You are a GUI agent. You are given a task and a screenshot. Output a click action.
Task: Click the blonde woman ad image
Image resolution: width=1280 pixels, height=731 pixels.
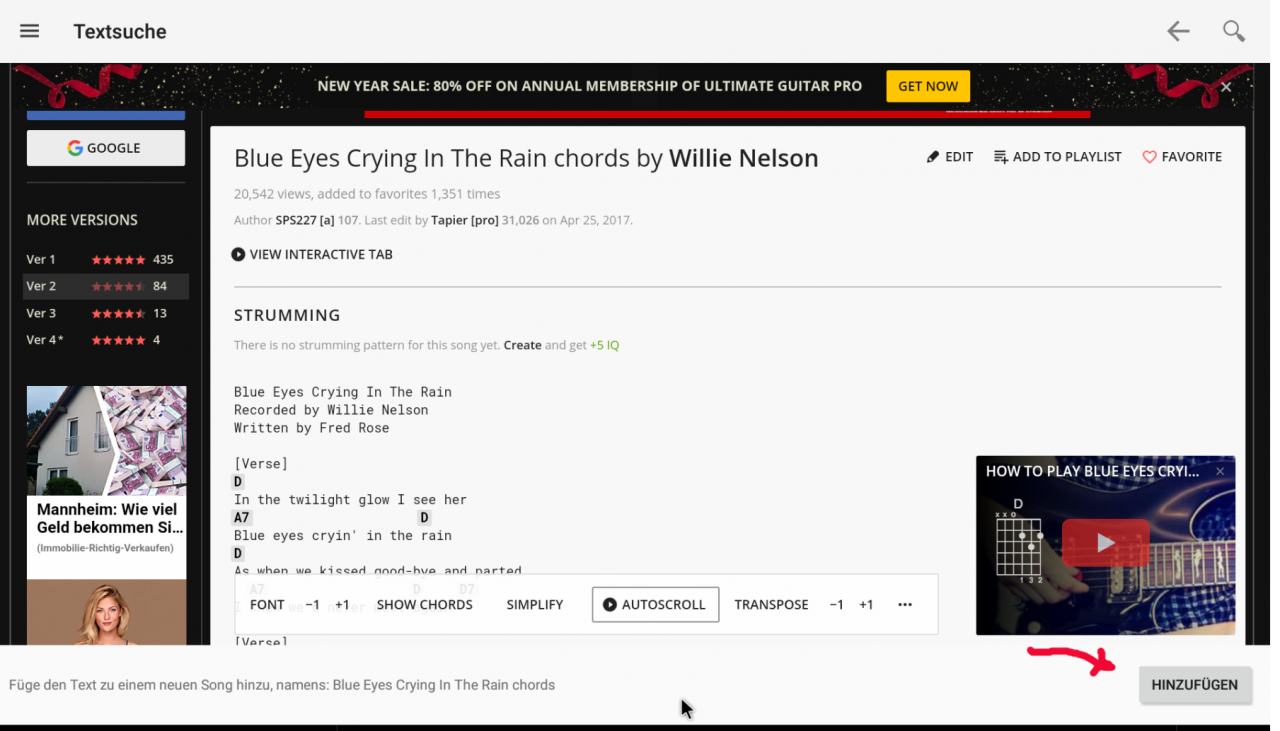(106, 612)
